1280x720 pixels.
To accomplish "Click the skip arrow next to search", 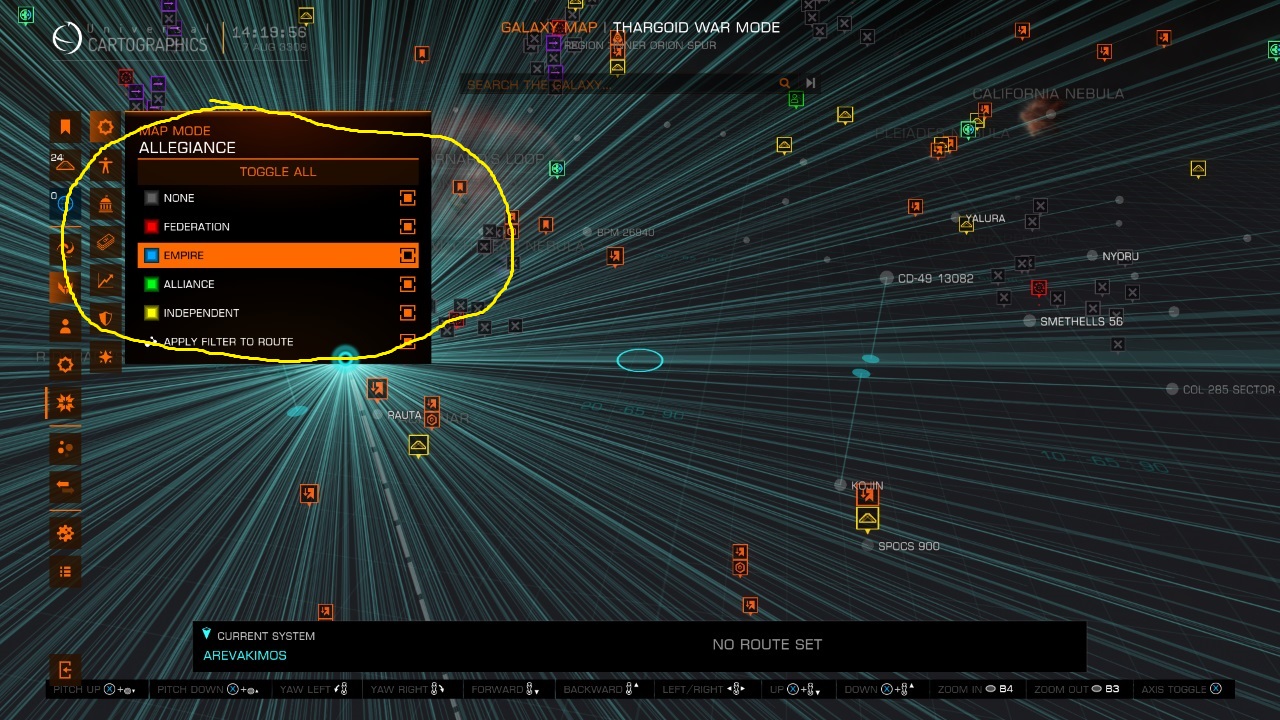I will [810, 83].
